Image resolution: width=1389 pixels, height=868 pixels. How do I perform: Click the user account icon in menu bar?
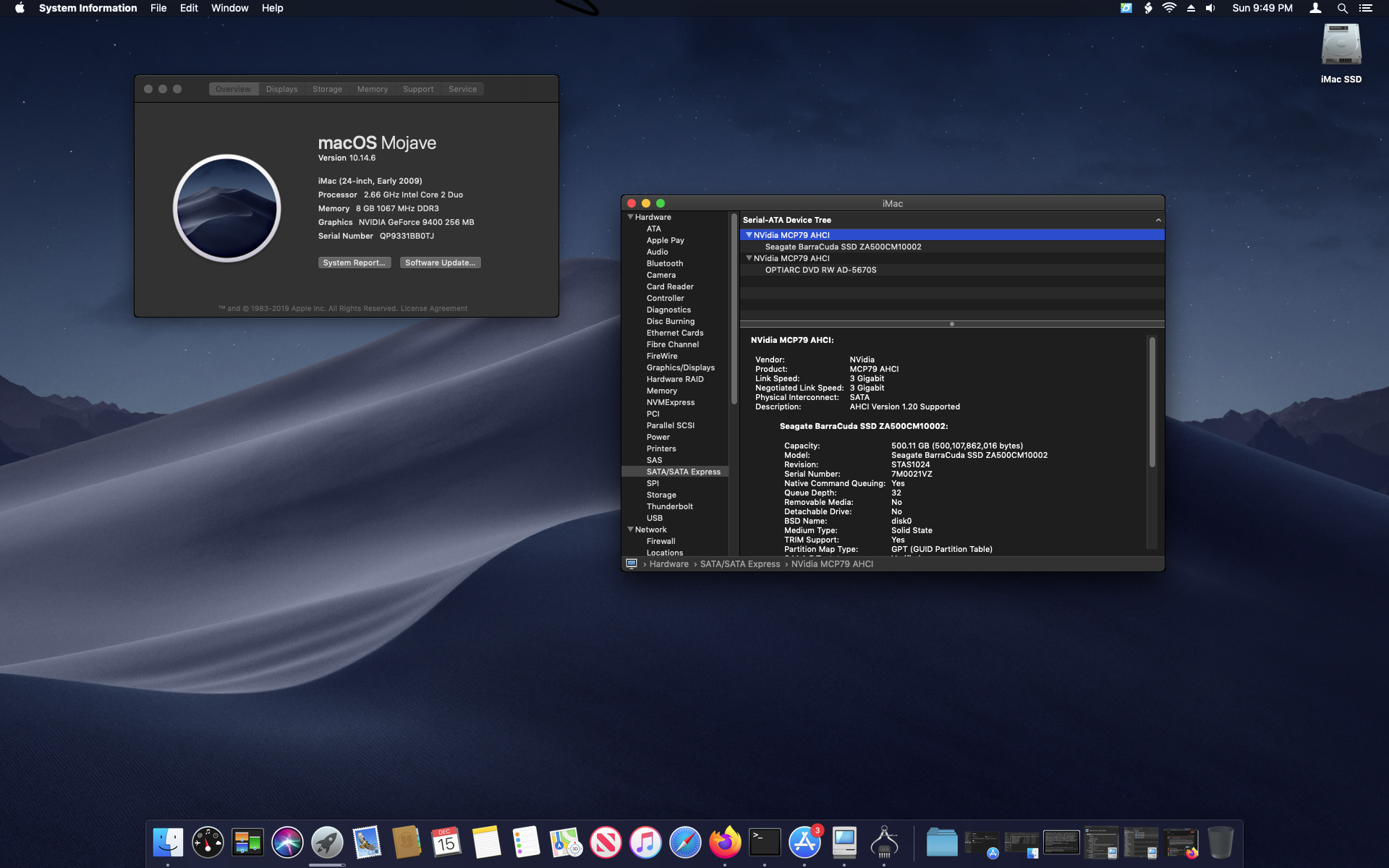[1315, 8]
